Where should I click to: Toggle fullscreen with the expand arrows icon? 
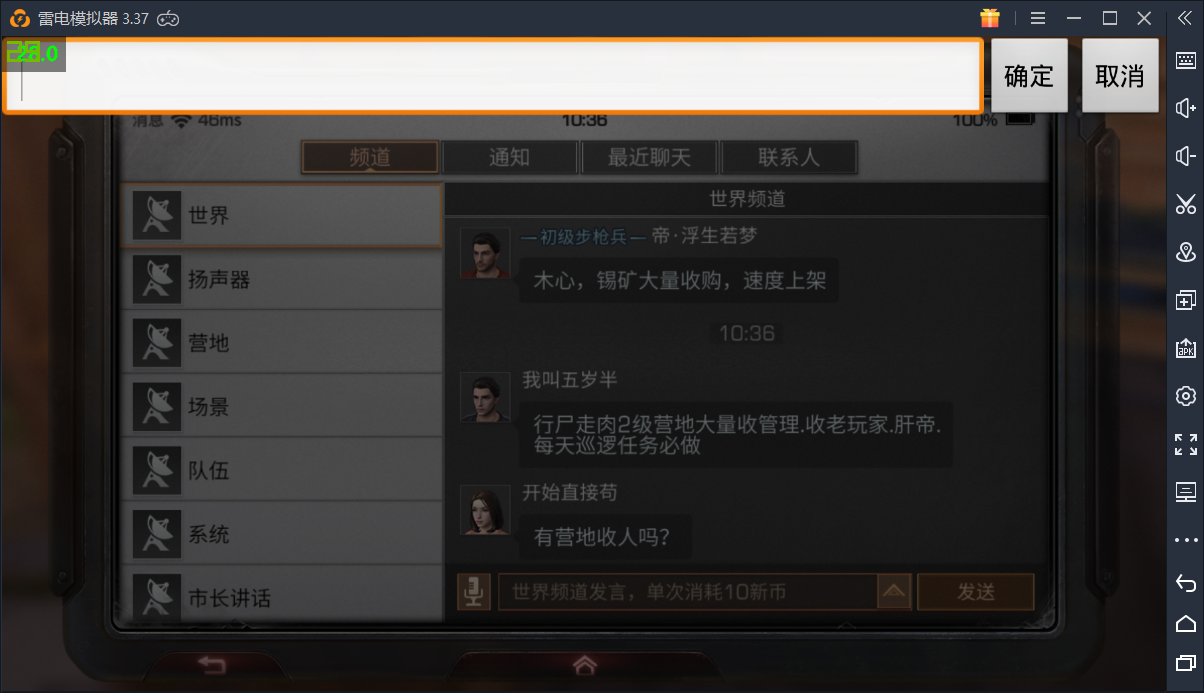(x=1185, y=443)
